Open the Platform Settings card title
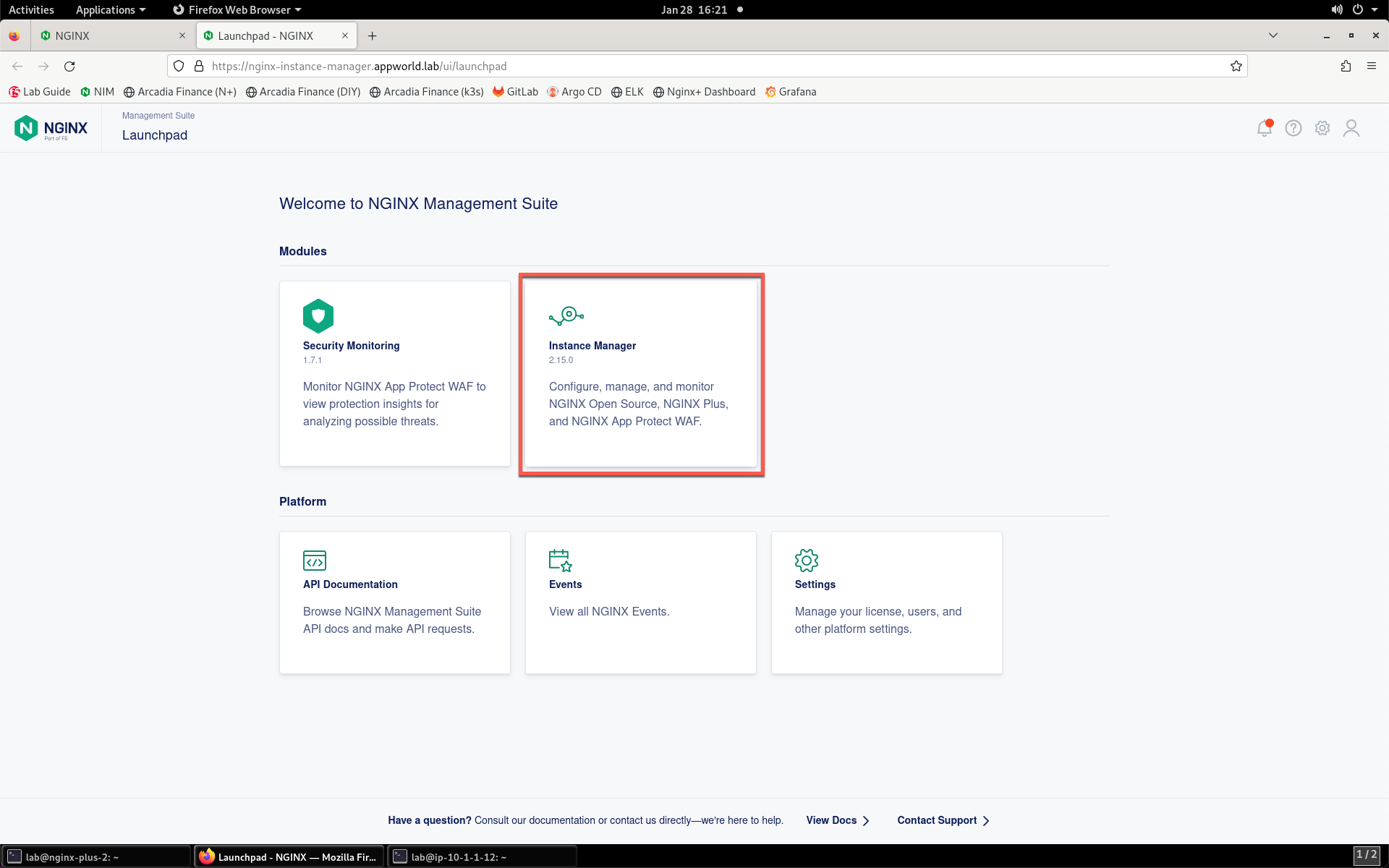1389x868 pixels. (x=815, y=584)
